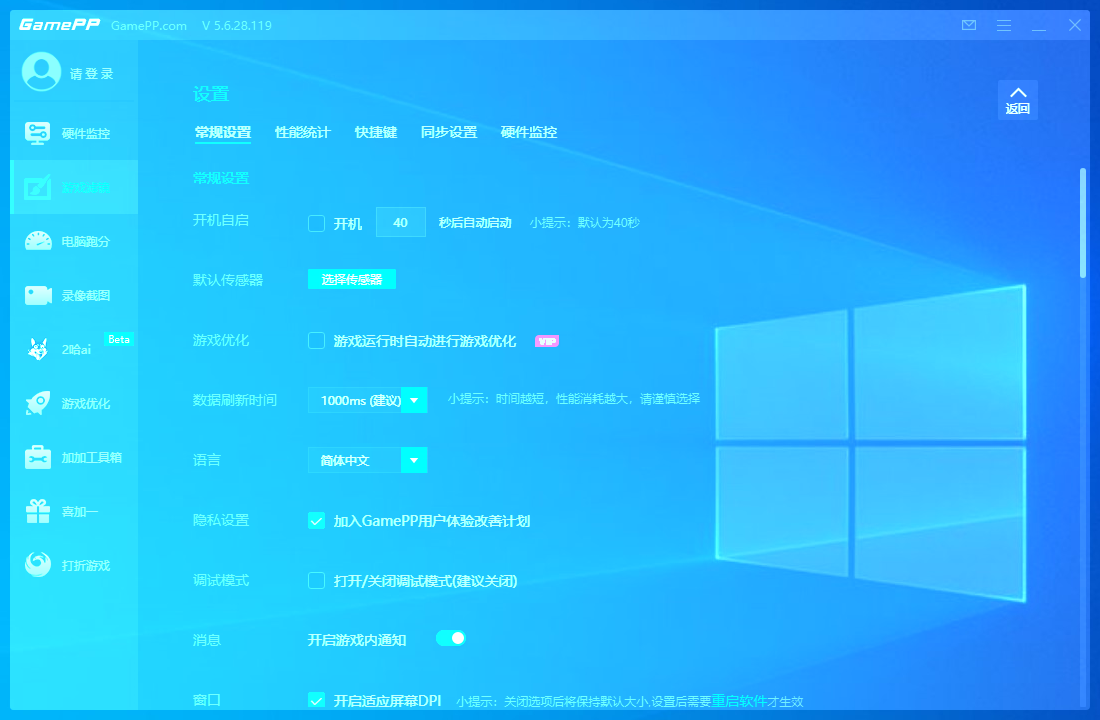
Task: Click the mail envelope icon in title bar
Action: (x=968, y=25)
